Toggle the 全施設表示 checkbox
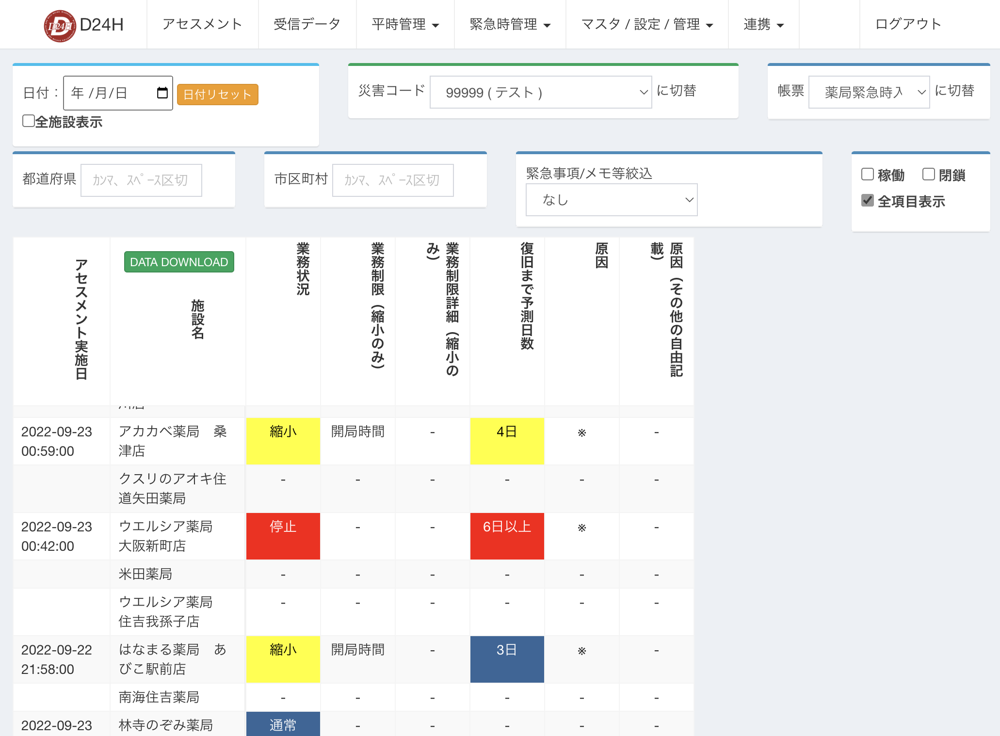1000x736 pixels. coord(28,121)
